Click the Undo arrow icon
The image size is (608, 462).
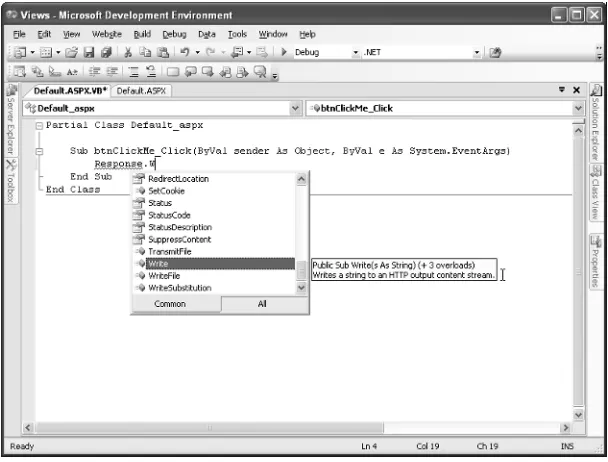click(185, 52)
